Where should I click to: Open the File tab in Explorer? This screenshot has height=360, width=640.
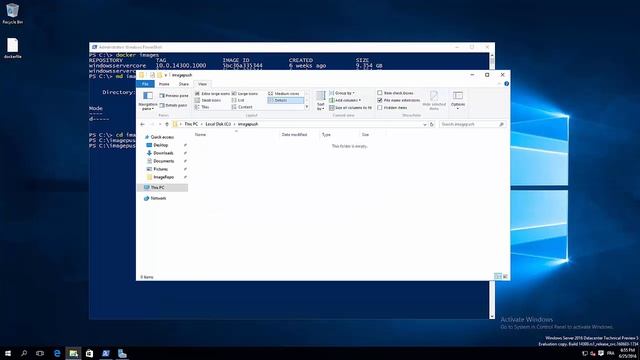tap(145, 84)
